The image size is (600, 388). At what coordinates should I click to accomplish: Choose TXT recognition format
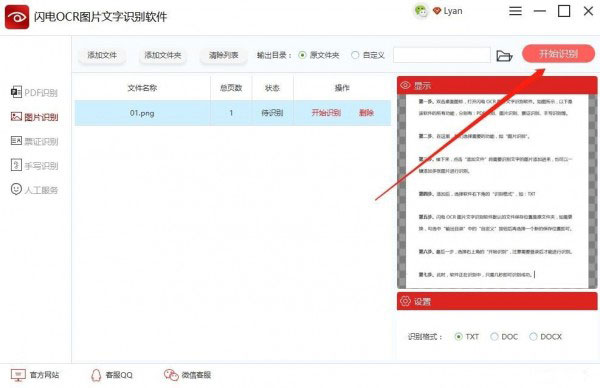pos(458,337)
